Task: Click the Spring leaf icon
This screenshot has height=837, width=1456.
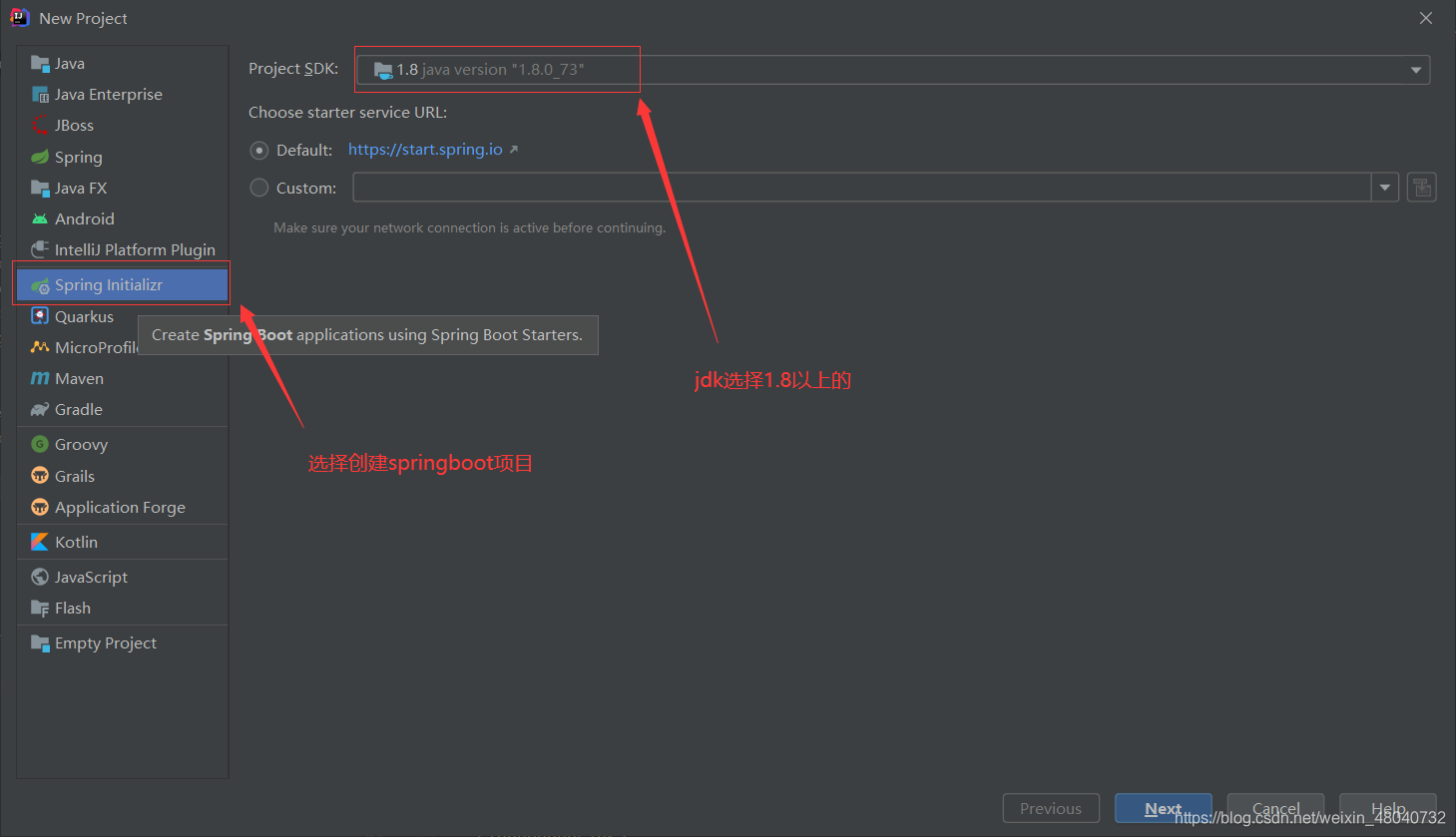Action: pyautogui.click(x=40, y=157)
